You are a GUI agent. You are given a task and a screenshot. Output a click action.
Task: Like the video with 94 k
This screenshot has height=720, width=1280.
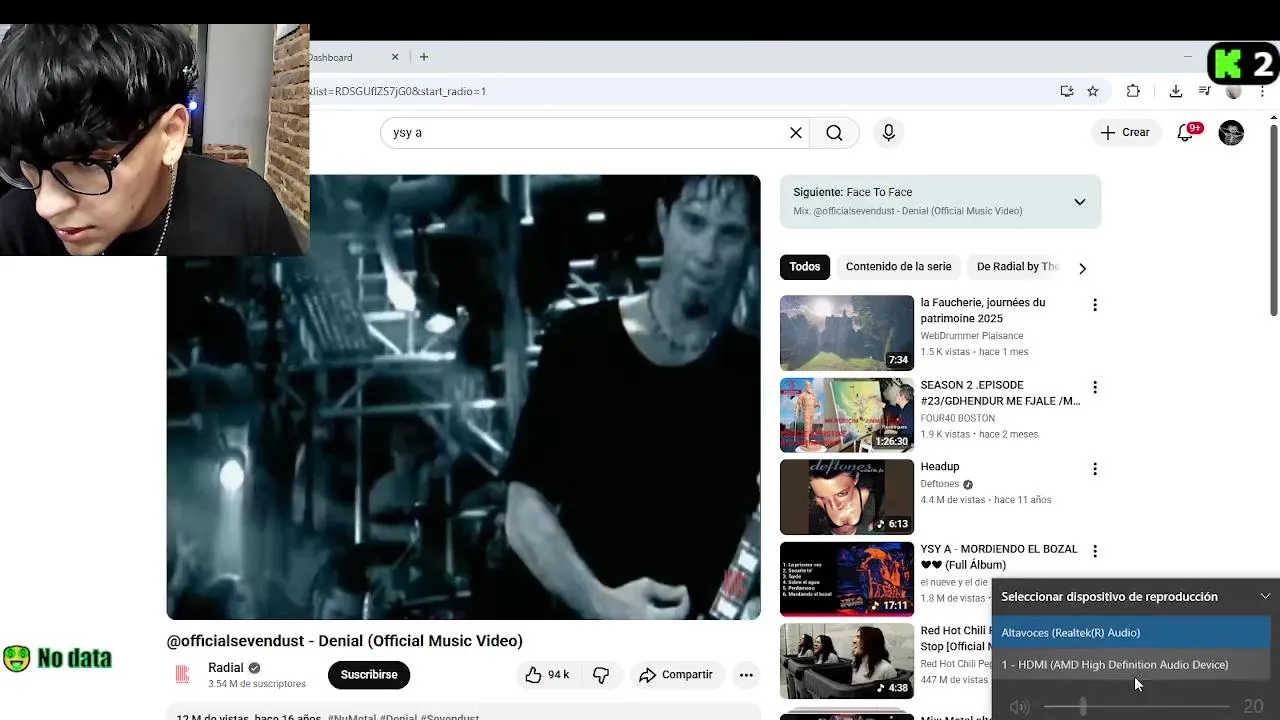coord(547,675)
